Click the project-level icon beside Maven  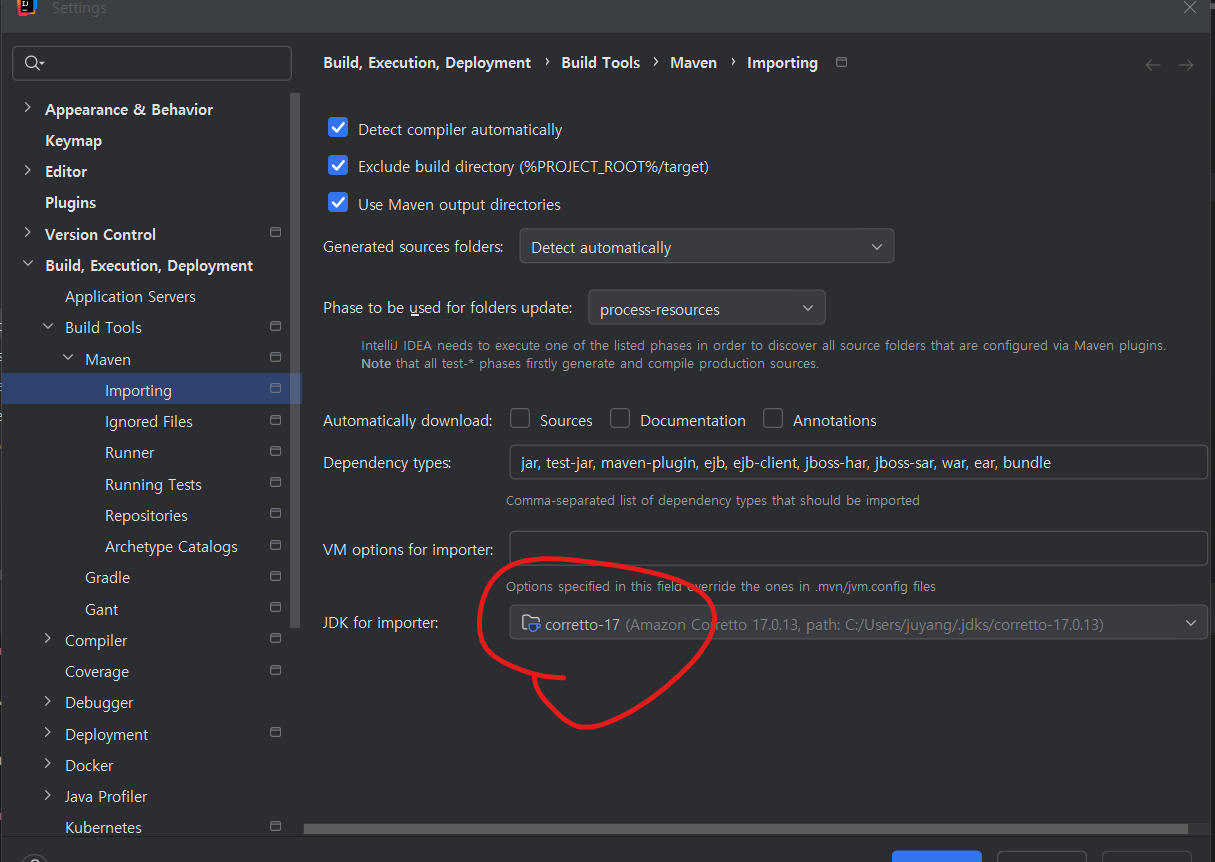275,357
